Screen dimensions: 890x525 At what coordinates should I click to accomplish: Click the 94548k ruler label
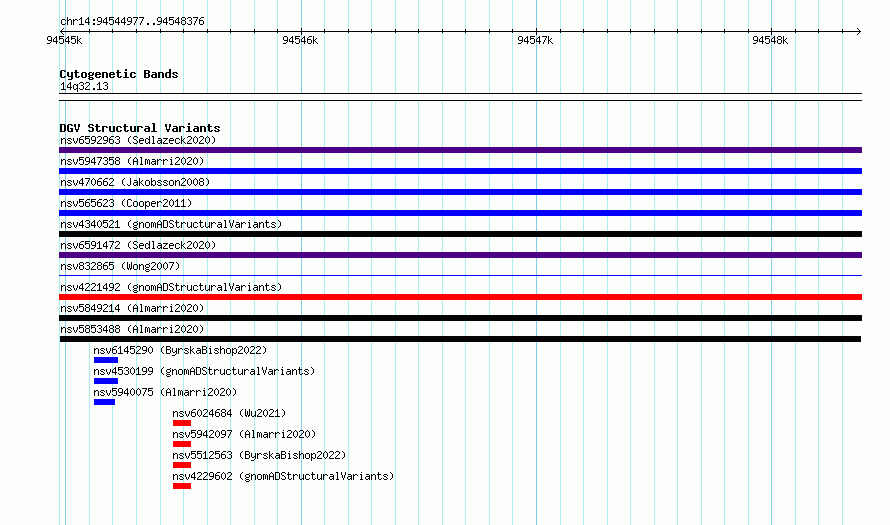pyautogui.click(x=770, y=40)
